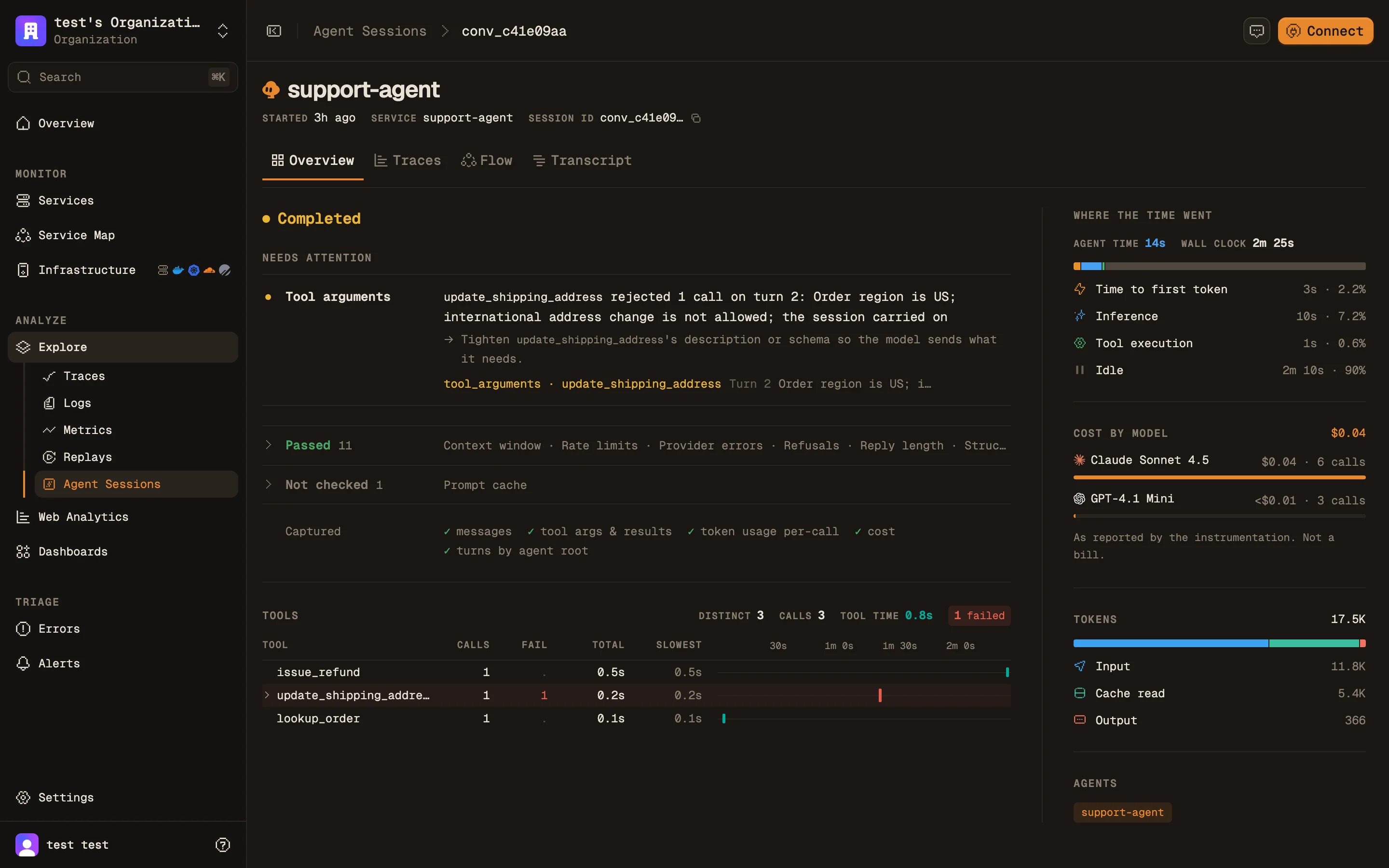Select the issue_refund tool row
Screen dimensions: 1389x868
636,672
